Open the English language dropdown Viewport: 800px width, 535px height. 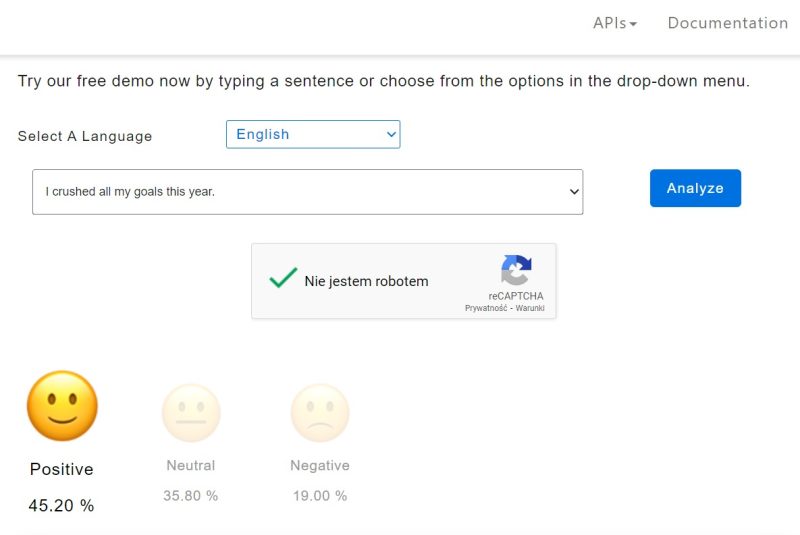pyautogui.click(x=313, y=134)
